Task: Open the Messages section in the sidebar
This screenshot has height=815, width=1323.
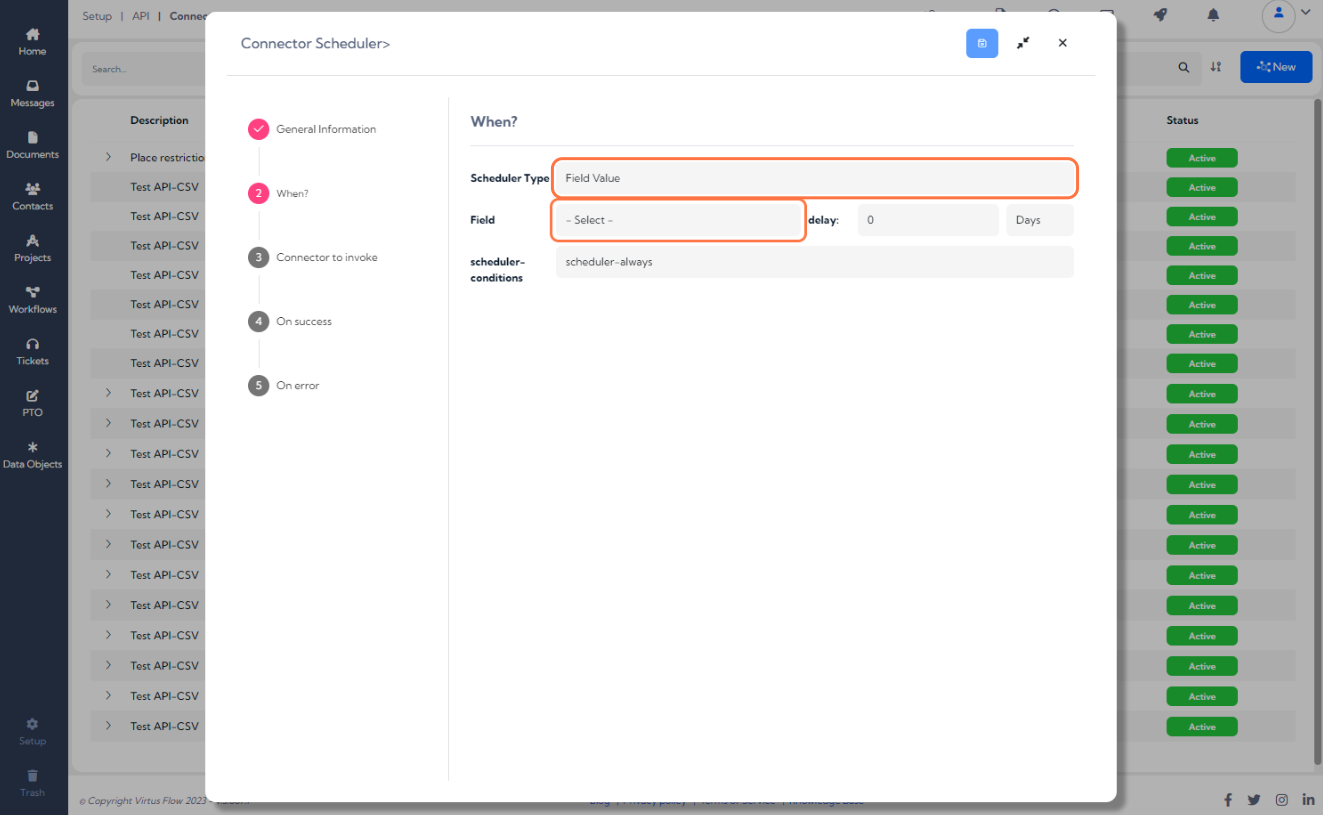Action: click(32, 94)
